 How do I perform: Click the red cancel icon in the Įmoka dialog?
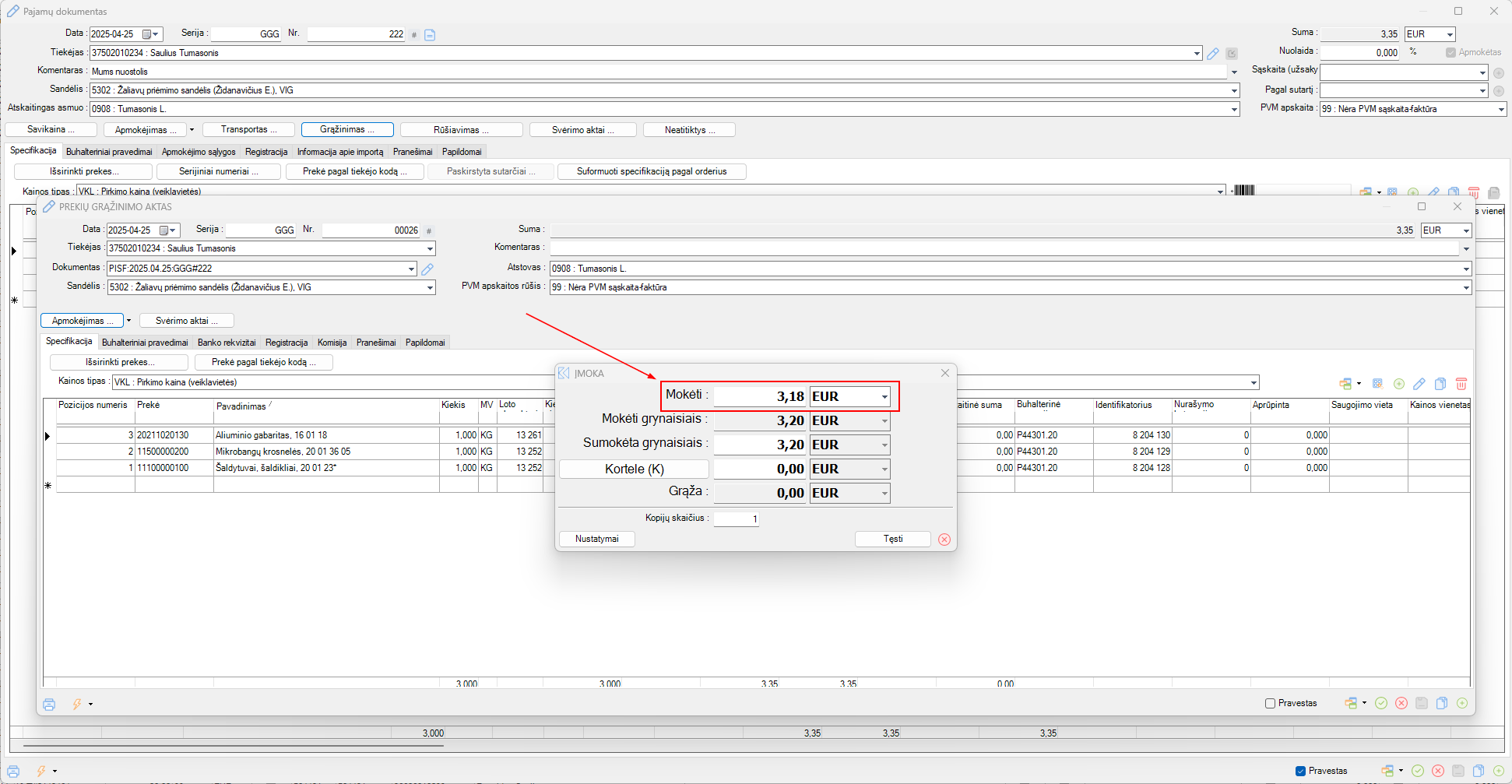coord(944,540)
